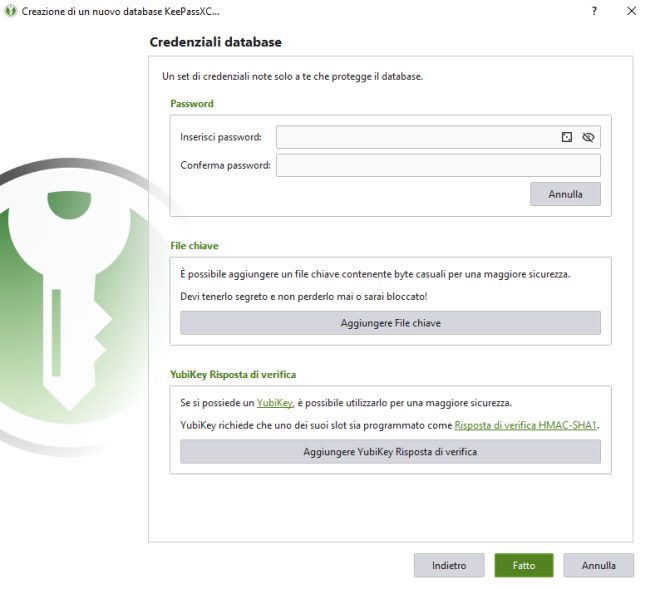Click the green Password section heading
This screenshot has height=589, width=650.
194,105
